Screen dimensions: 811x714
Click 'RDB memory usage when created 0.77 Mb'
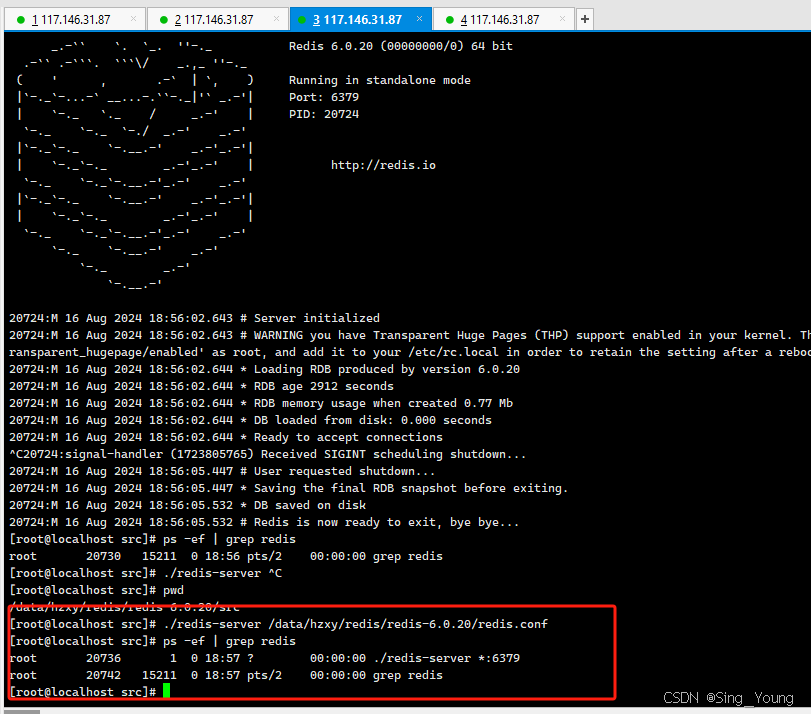pos(261,403)
